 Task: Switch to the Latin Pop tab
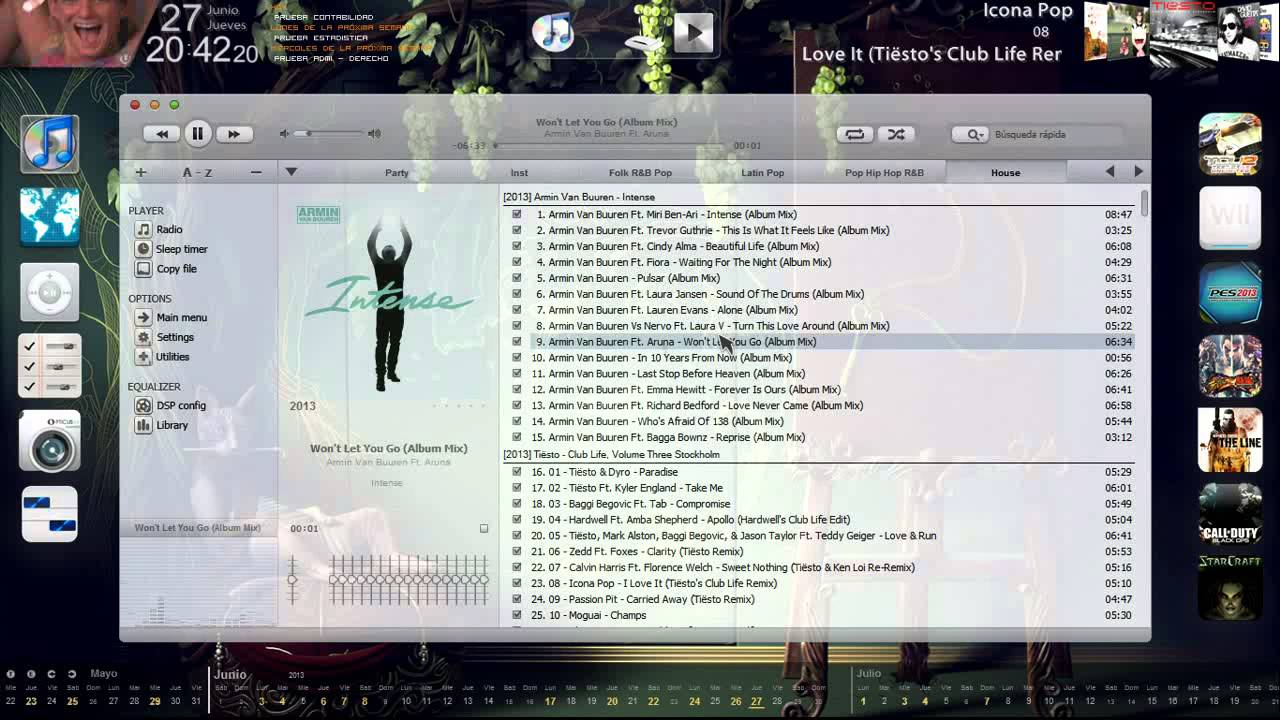[762, 172]
